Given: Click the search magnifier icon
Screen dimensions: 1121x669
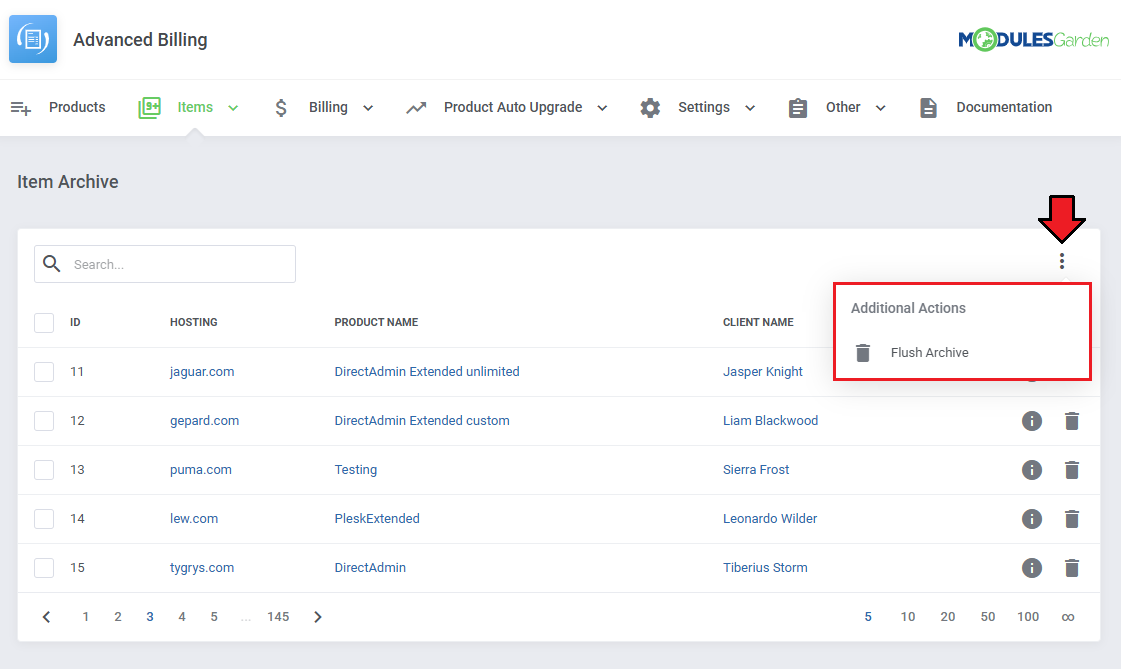Looking at the screenshot, I should [51, 264].
